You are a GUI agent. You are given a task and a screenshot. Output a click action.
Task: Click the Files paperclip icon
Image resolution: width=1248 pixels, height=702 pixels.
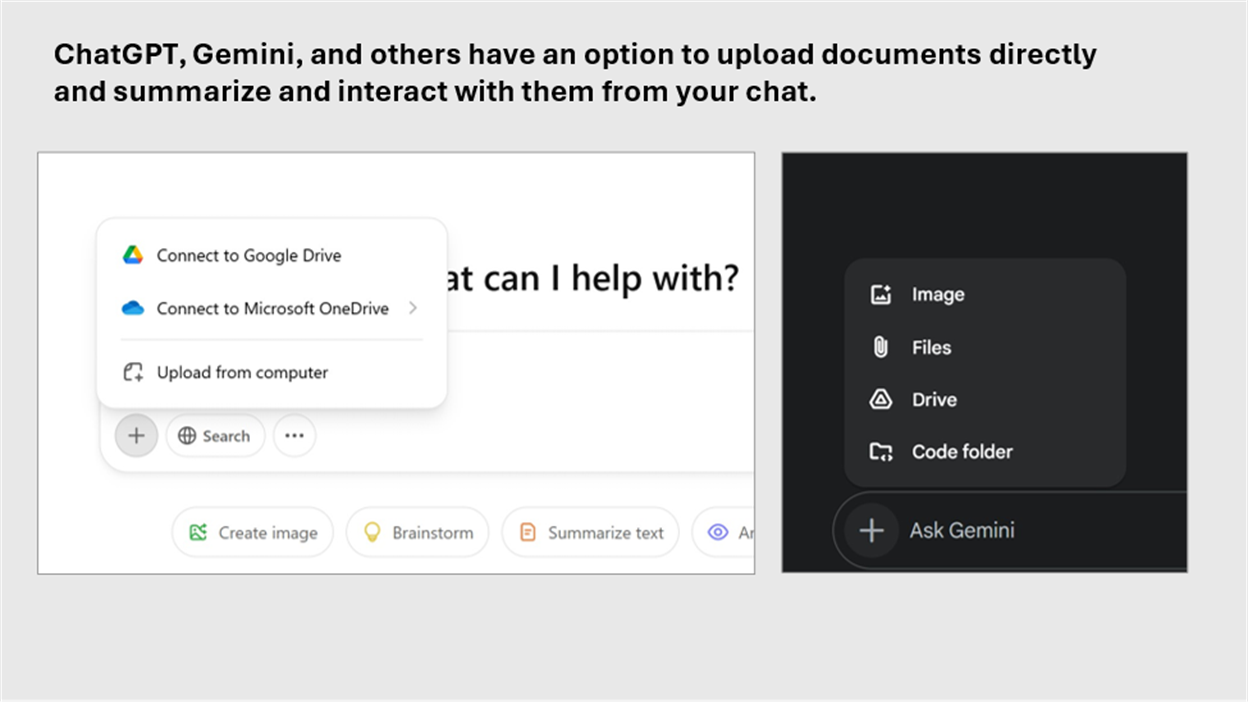pos(880,347)
